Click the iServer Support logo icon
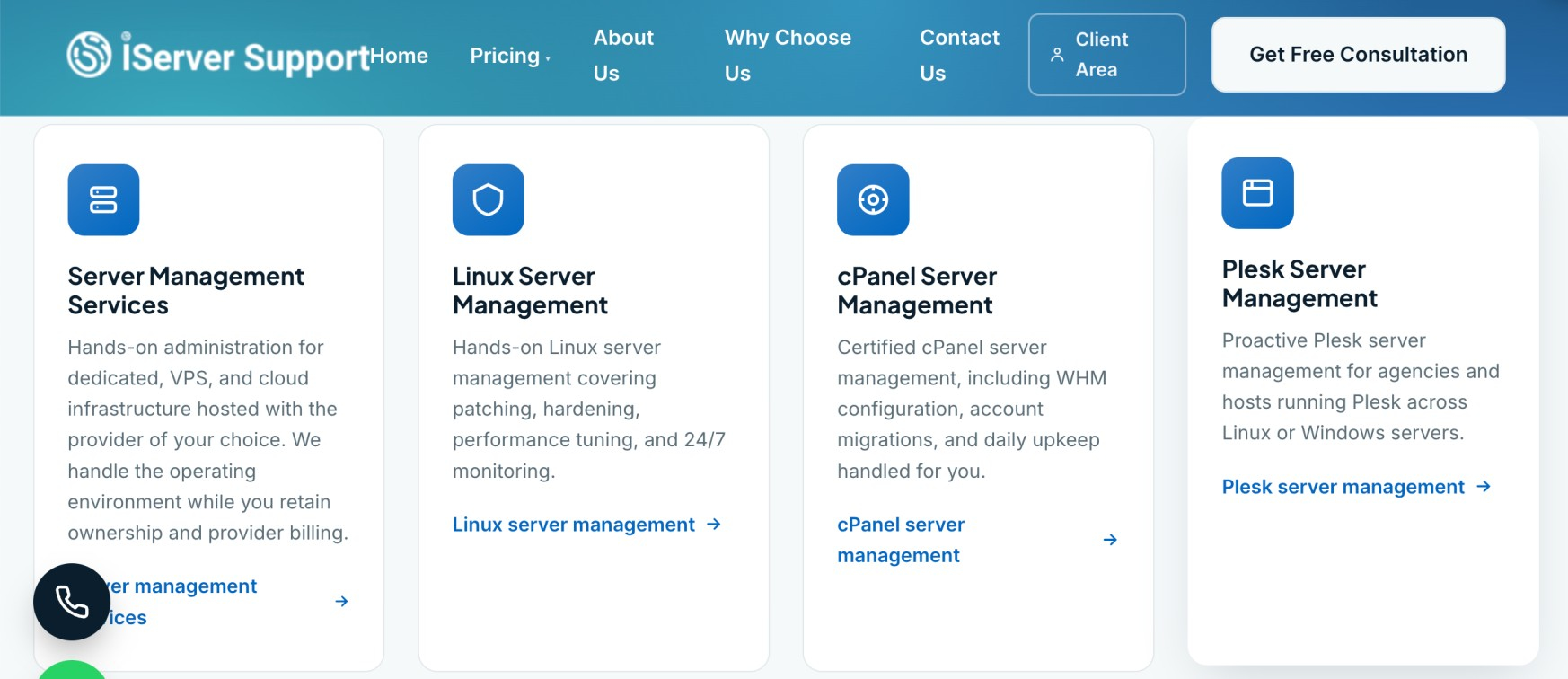1568x679 pixels. click(x=90, y=54)
